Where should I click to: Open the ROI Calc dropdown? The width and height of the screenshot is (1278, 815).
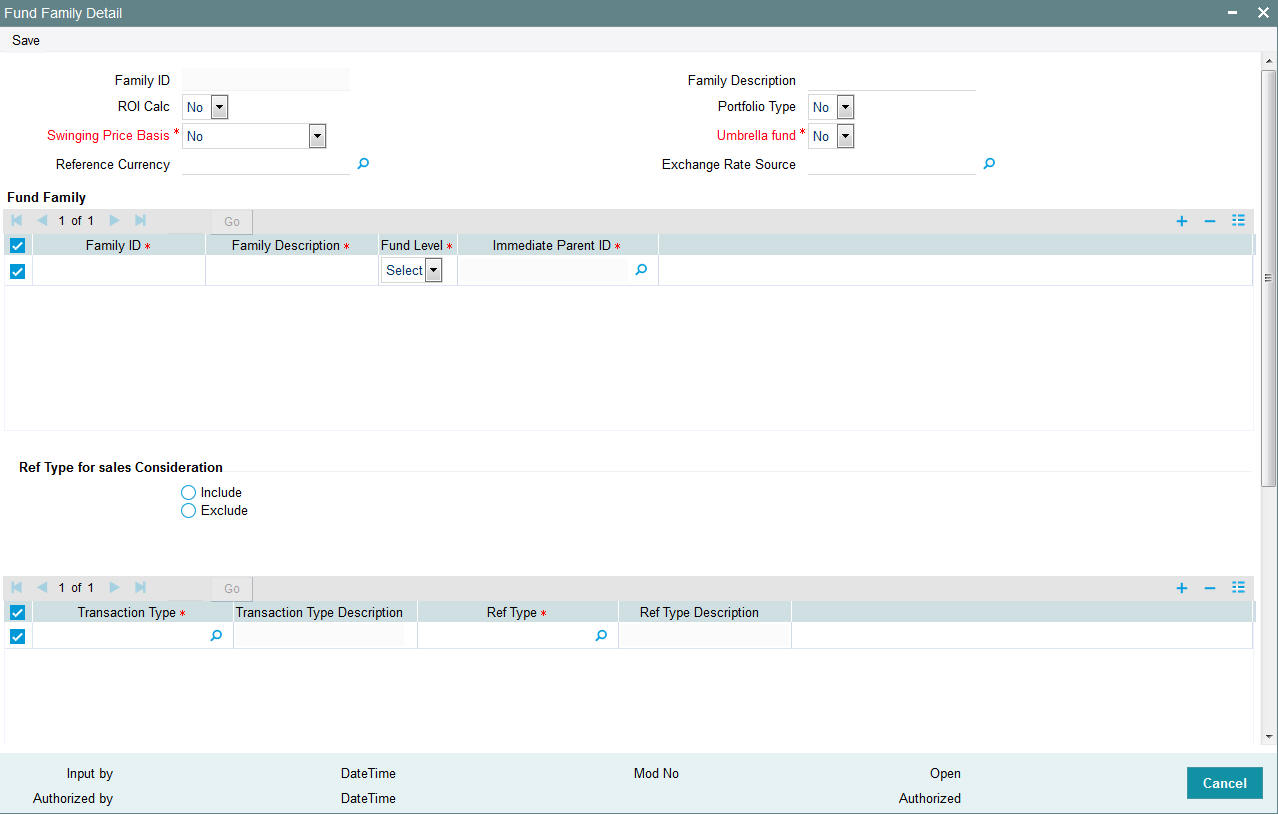pyautogui.click(x=206, y=107)
